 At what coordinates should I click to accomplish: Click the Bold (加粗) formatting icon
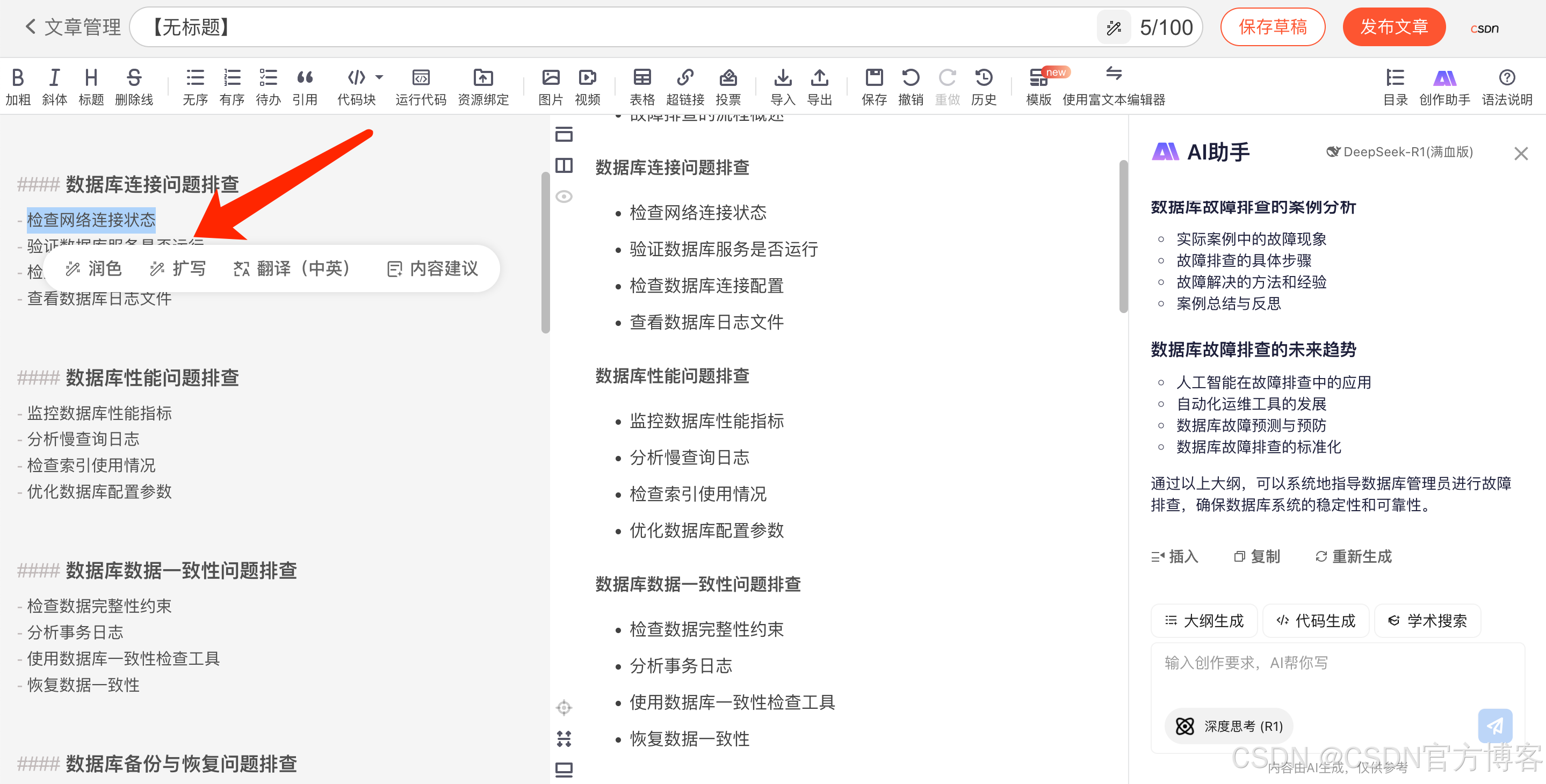18,78
